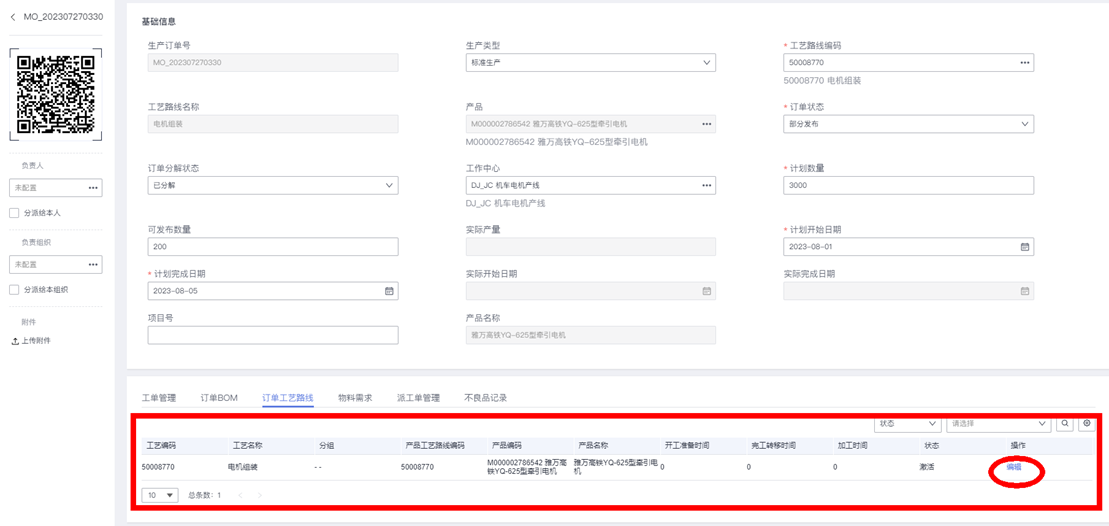Click the search magnifier icon

point(1064,423)
